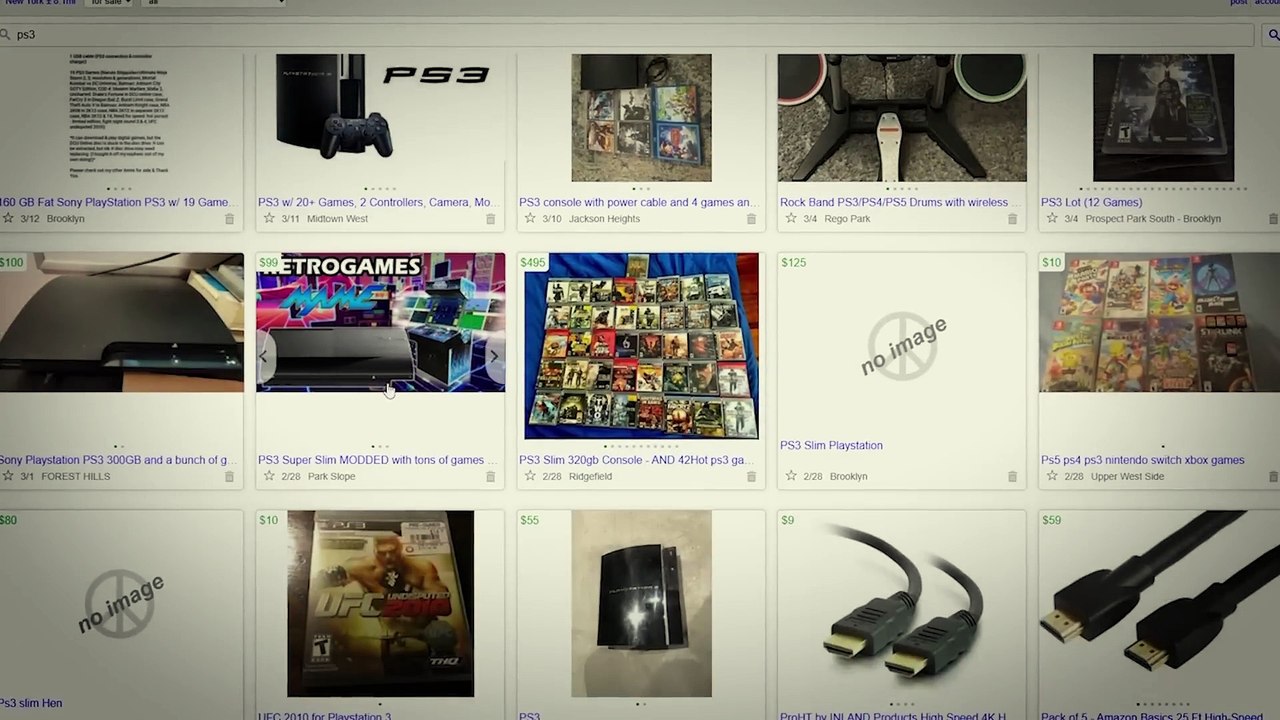Image resolution: width=1280 pixels, height=720 pixels.
Task: Click 'Prospect Park South - Brooklyn' location text
Action: pos(1153,219)
